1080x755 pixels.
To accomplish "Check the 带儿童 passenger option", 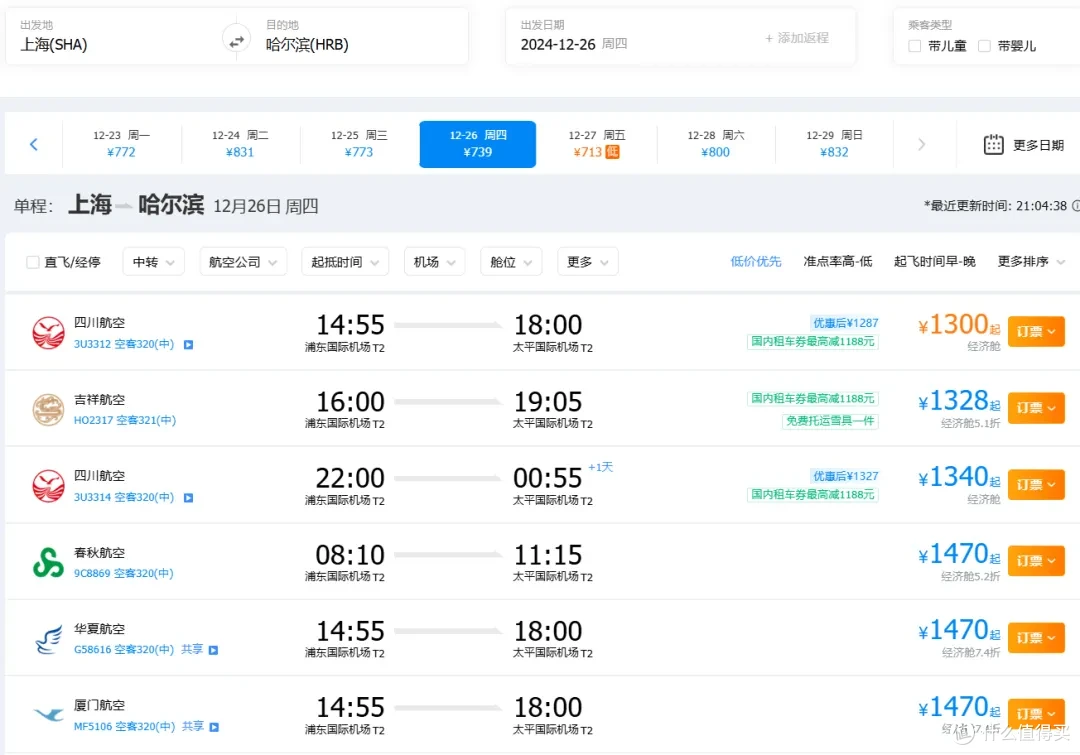I will click(915, 46).
